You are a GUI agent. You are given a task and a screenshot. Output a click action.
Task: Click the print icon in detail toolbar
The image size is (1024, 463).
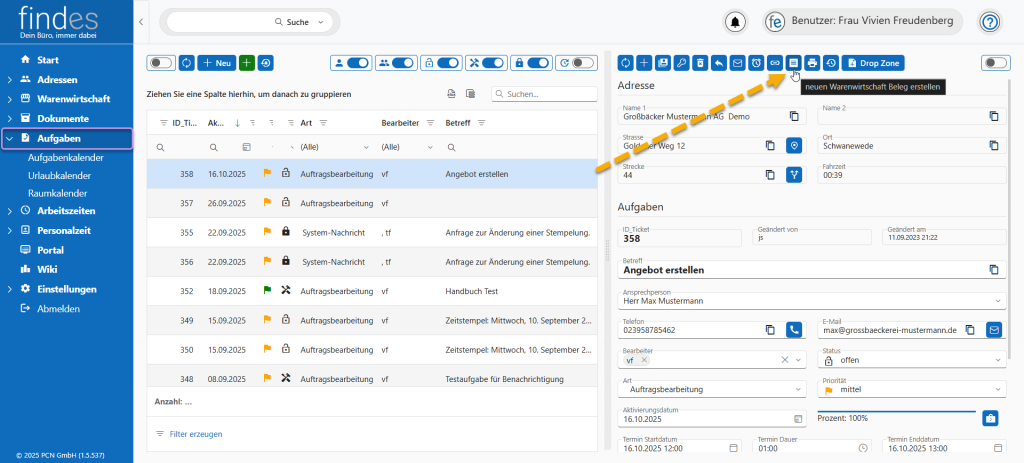click(x=812, y=63)
